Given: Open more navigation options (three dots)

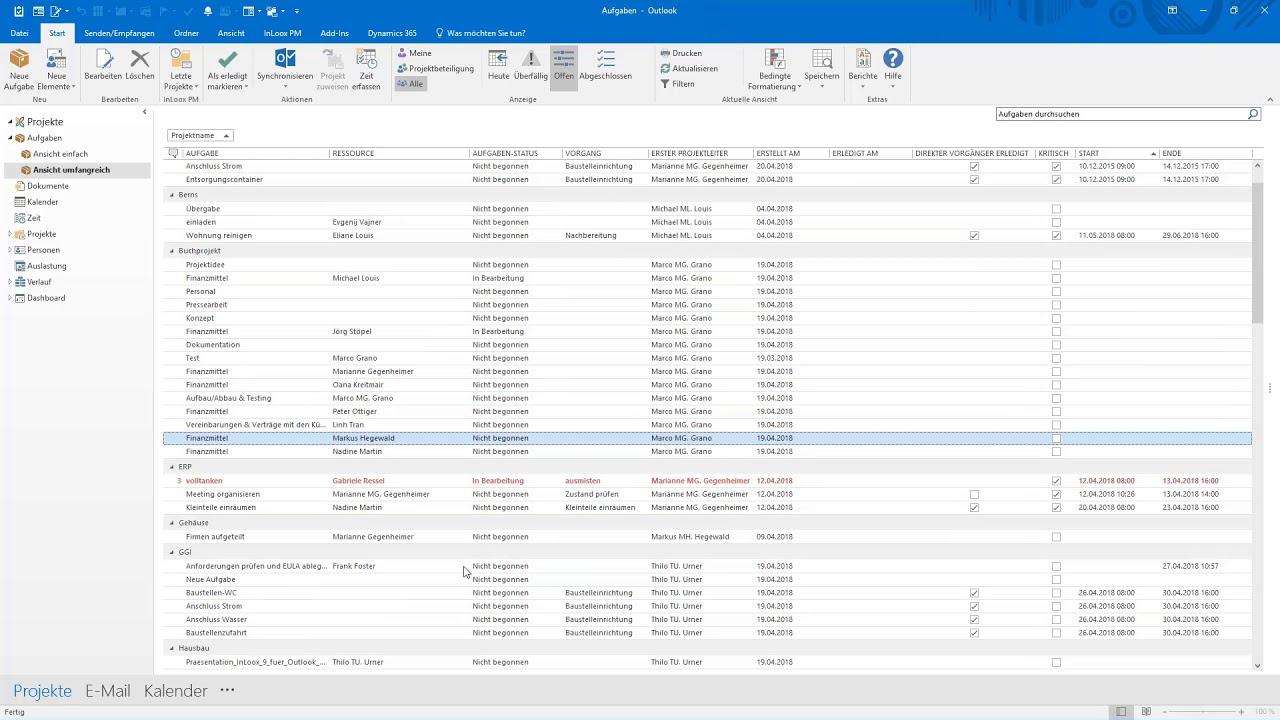Looking at the screenshot, I should point(227,690).
